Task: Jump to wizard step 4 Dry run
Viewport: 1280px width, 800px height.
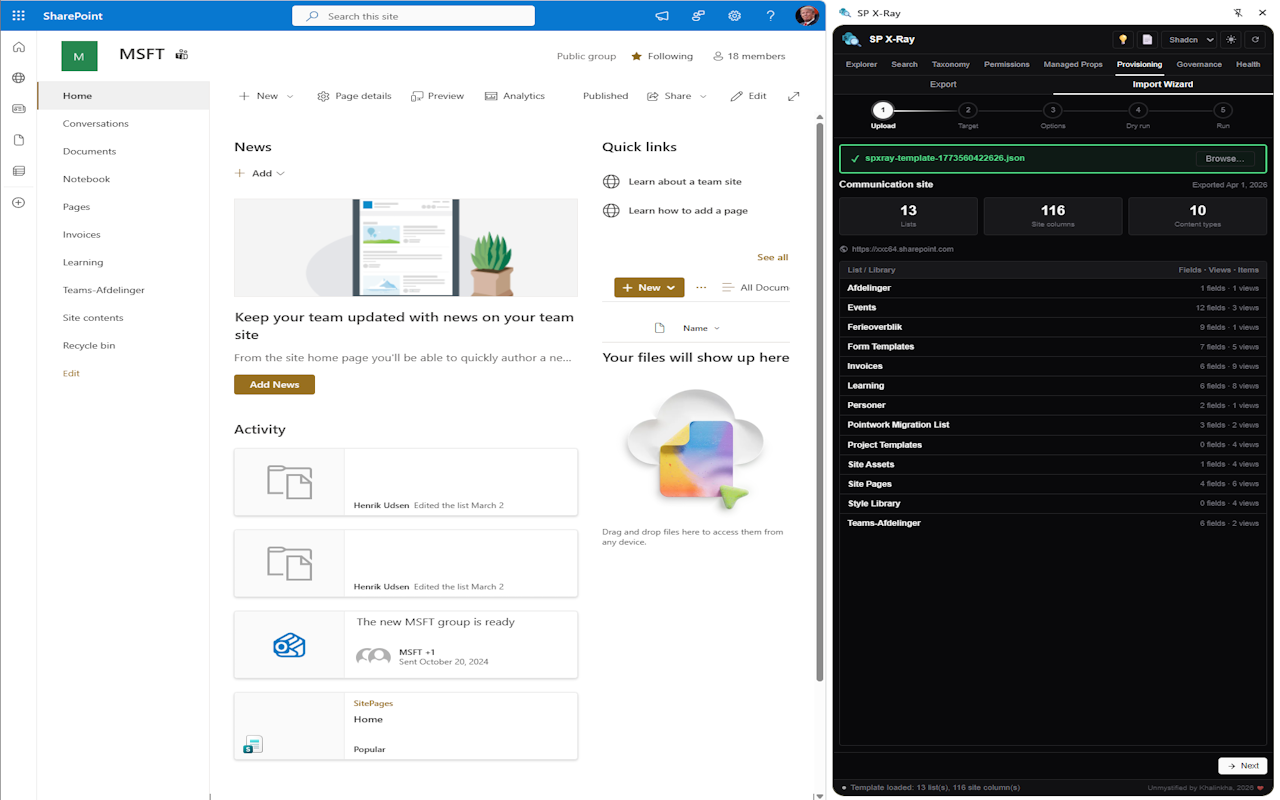Action: pos(1137,115)
